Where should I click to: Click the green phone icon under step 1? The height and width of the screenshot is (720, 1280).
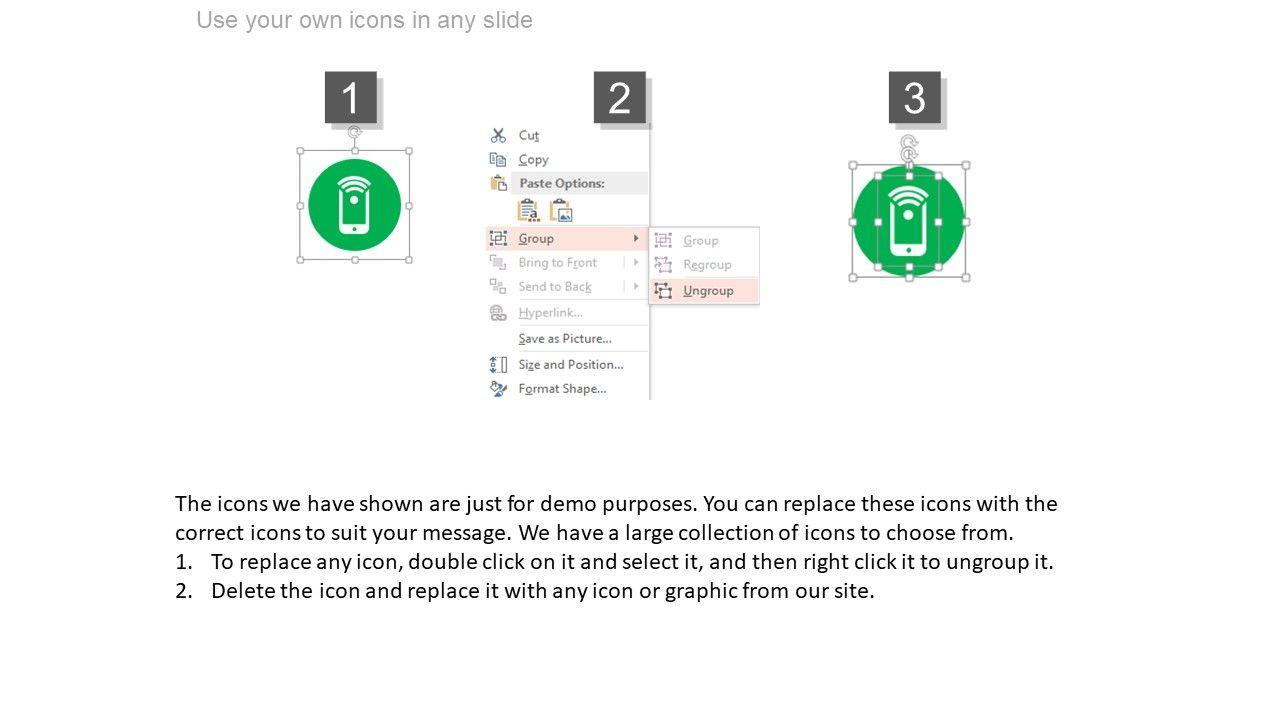(355, 205)
